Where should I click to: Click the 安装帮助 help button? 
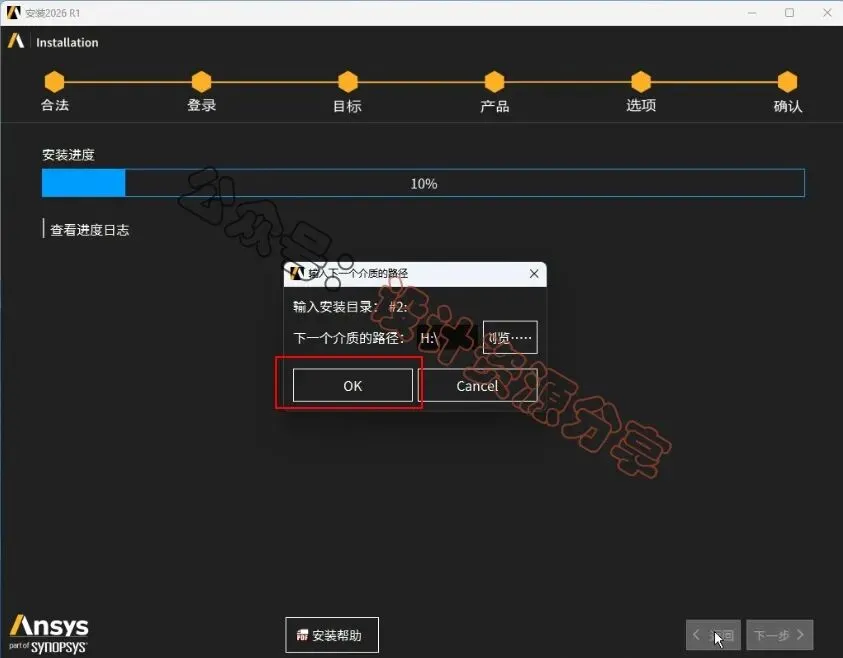(332, 635)
